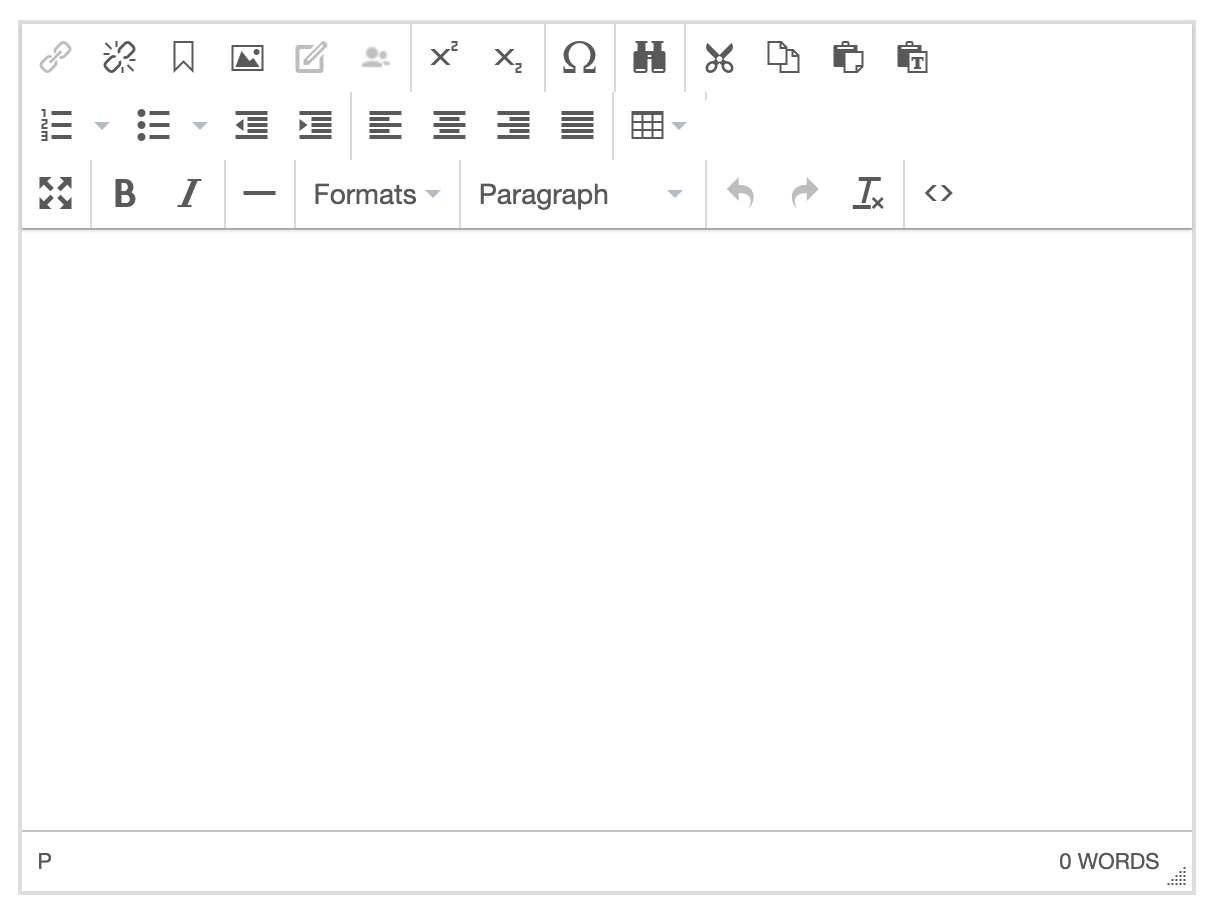Click the Paste as text icon

pyautogui.click(x=911, y=58)
